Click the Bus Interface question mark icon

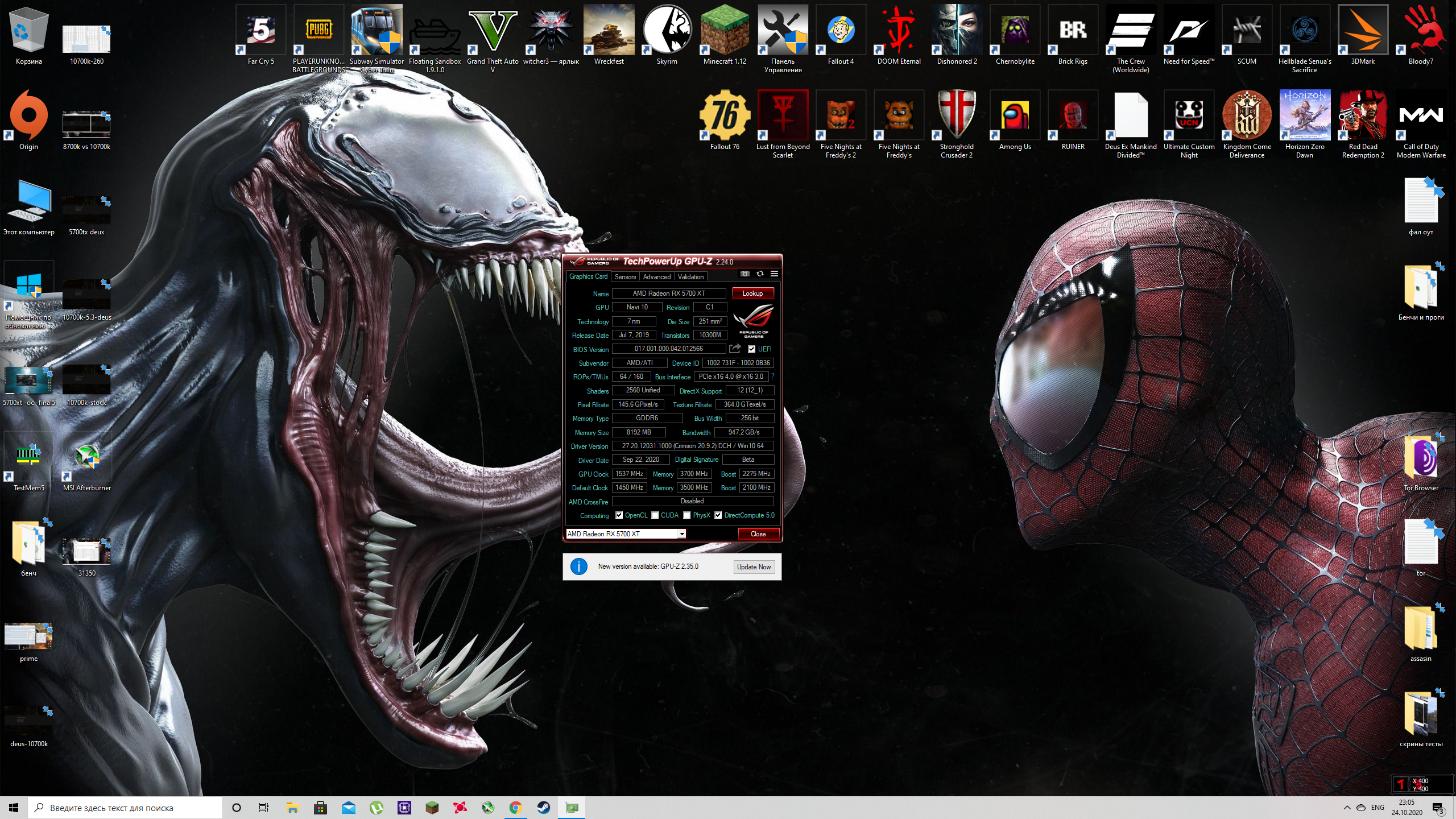[772, 377]
